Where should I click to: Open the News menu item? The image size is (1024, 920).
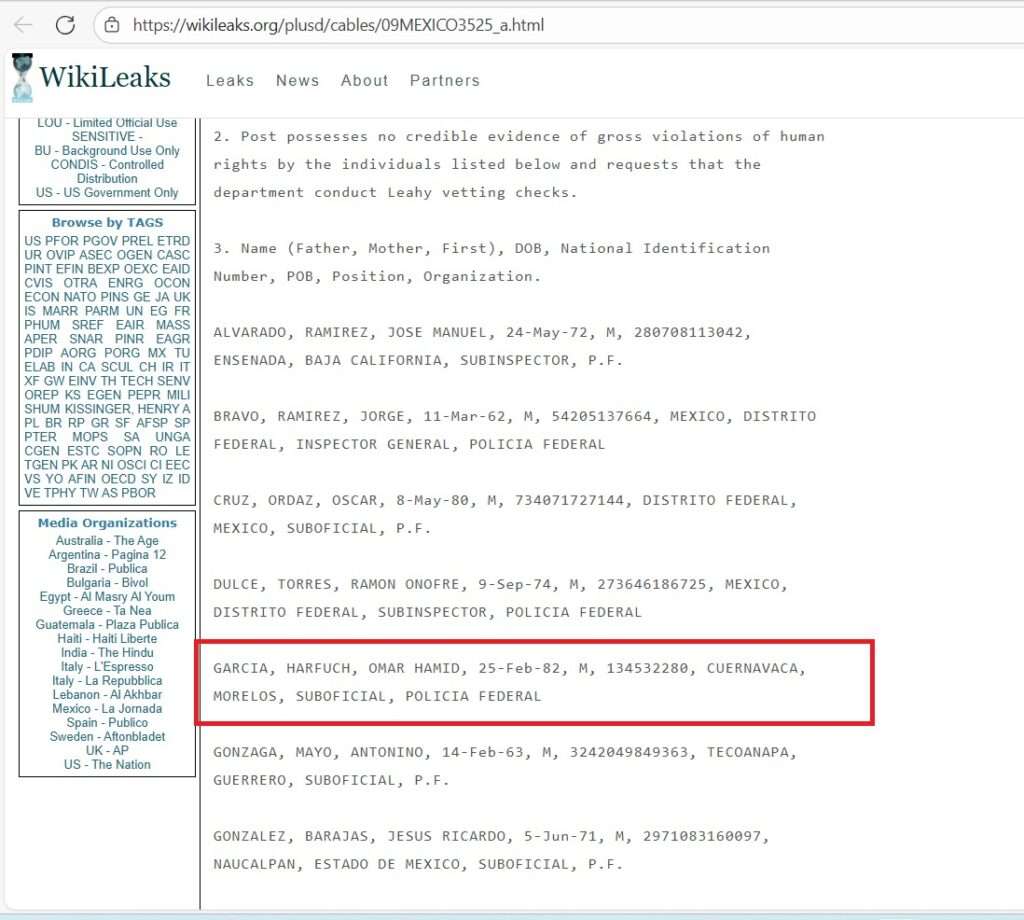[297, 81]
